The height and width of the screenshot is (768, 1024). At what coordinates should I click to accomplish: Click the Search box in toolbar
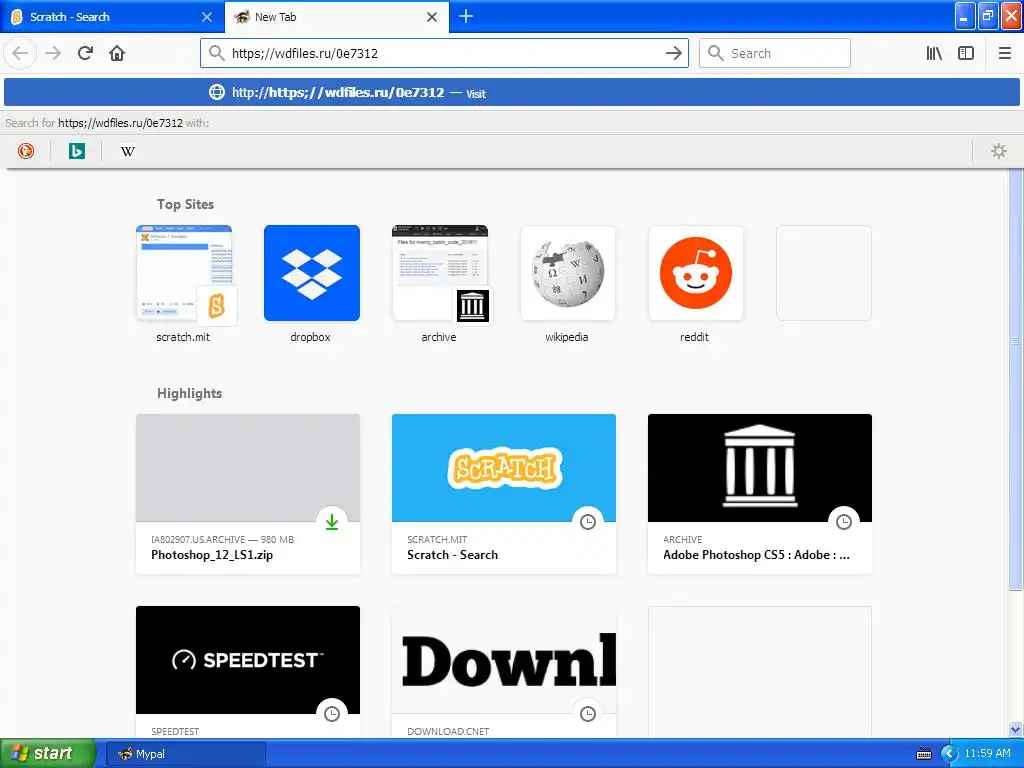[x=775, y=53]
